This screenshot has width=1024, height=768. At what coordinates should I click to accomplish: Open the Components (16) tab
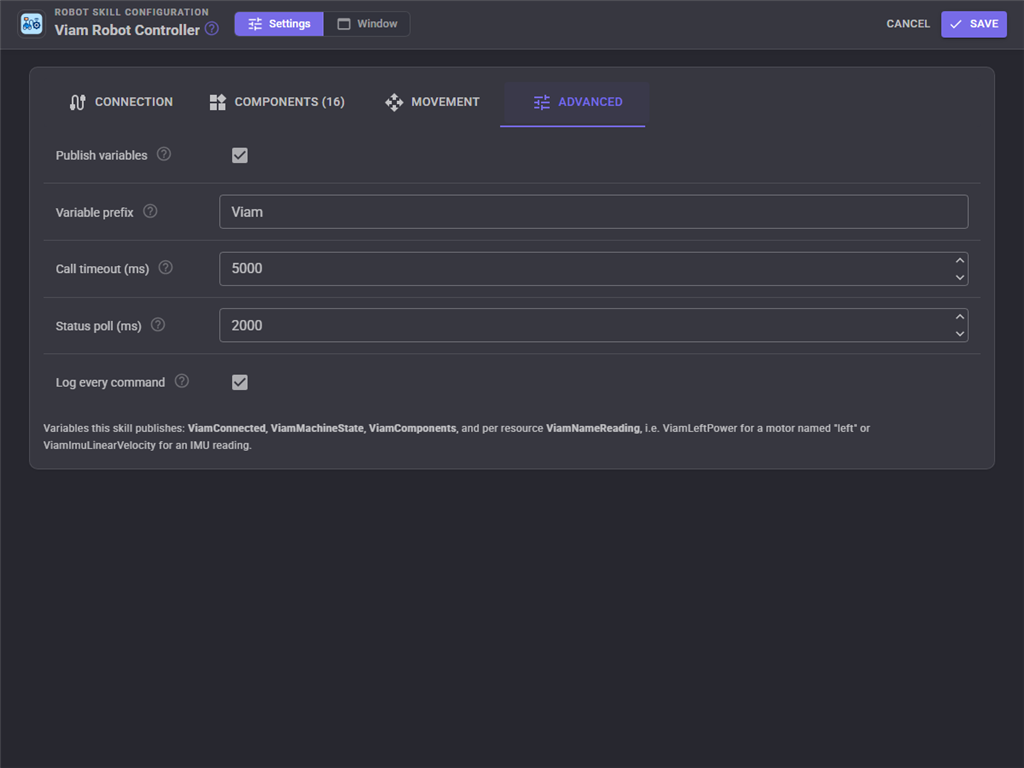click(x=277, y=102)
